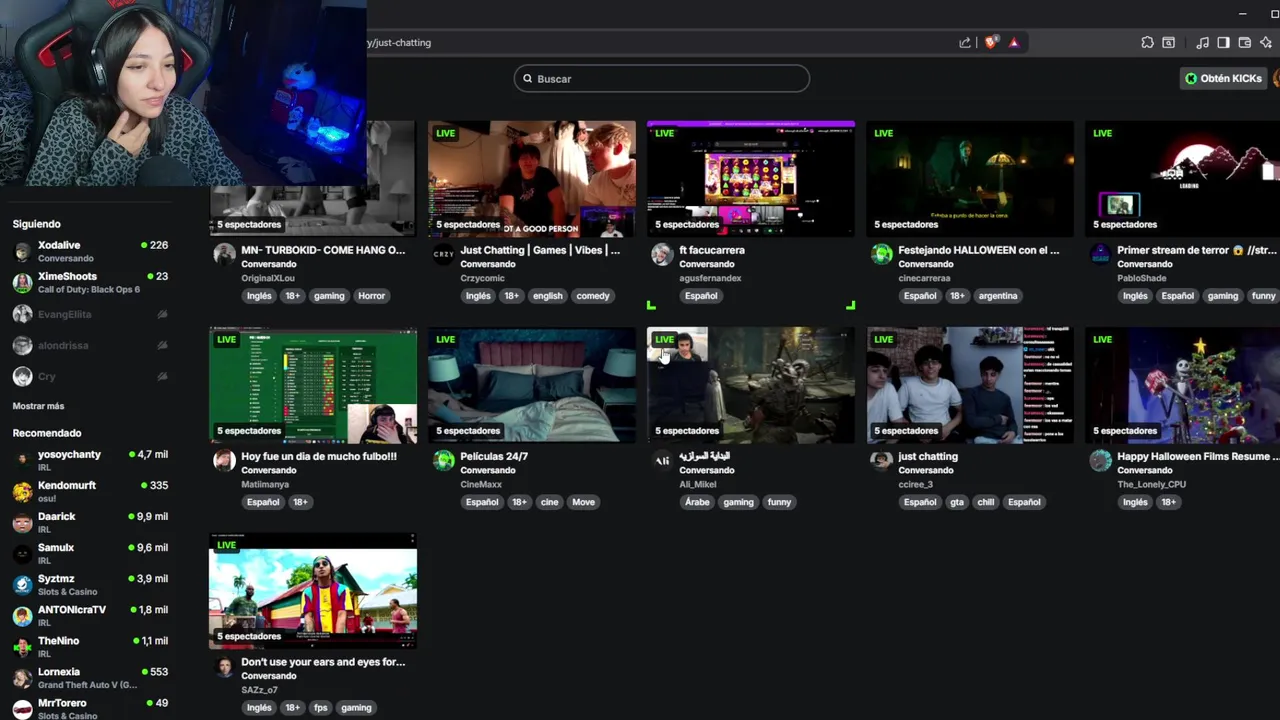
Task: Open the PabloShade channel name link
Action: pyautogui.click(x=1142, y=278)
